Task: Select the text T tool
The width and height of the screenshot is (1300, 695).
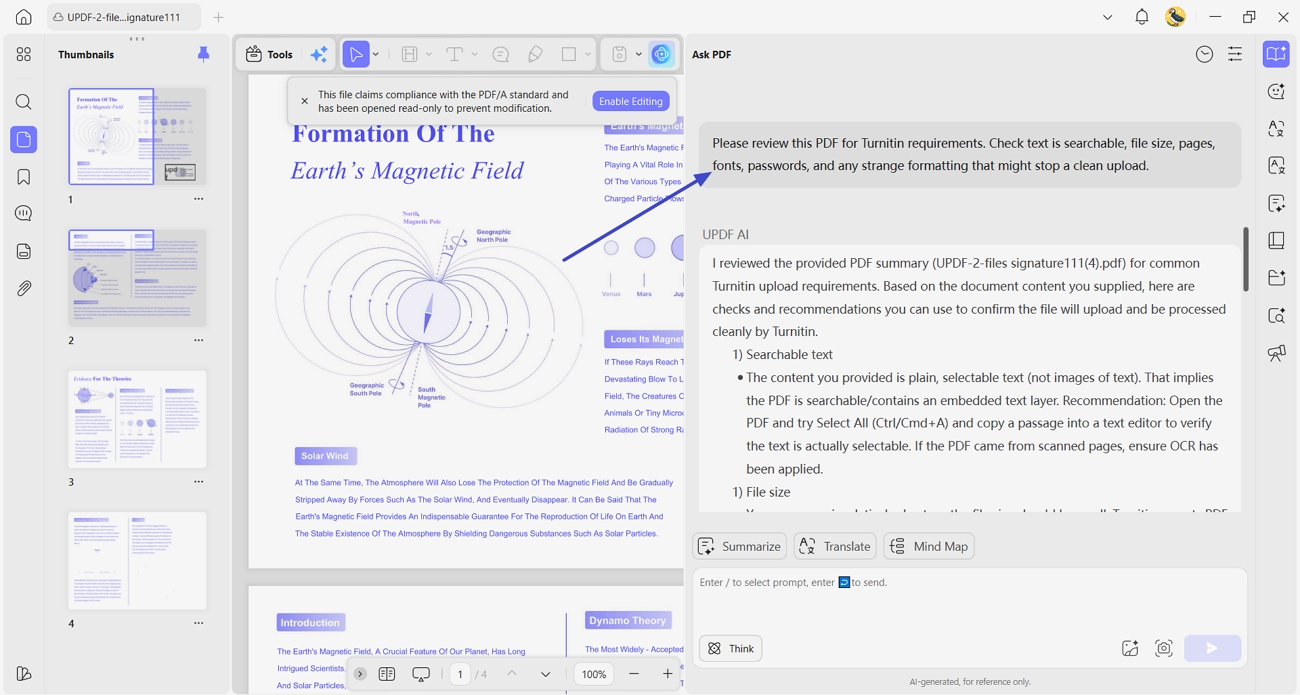Action: [x=454, y=54]
